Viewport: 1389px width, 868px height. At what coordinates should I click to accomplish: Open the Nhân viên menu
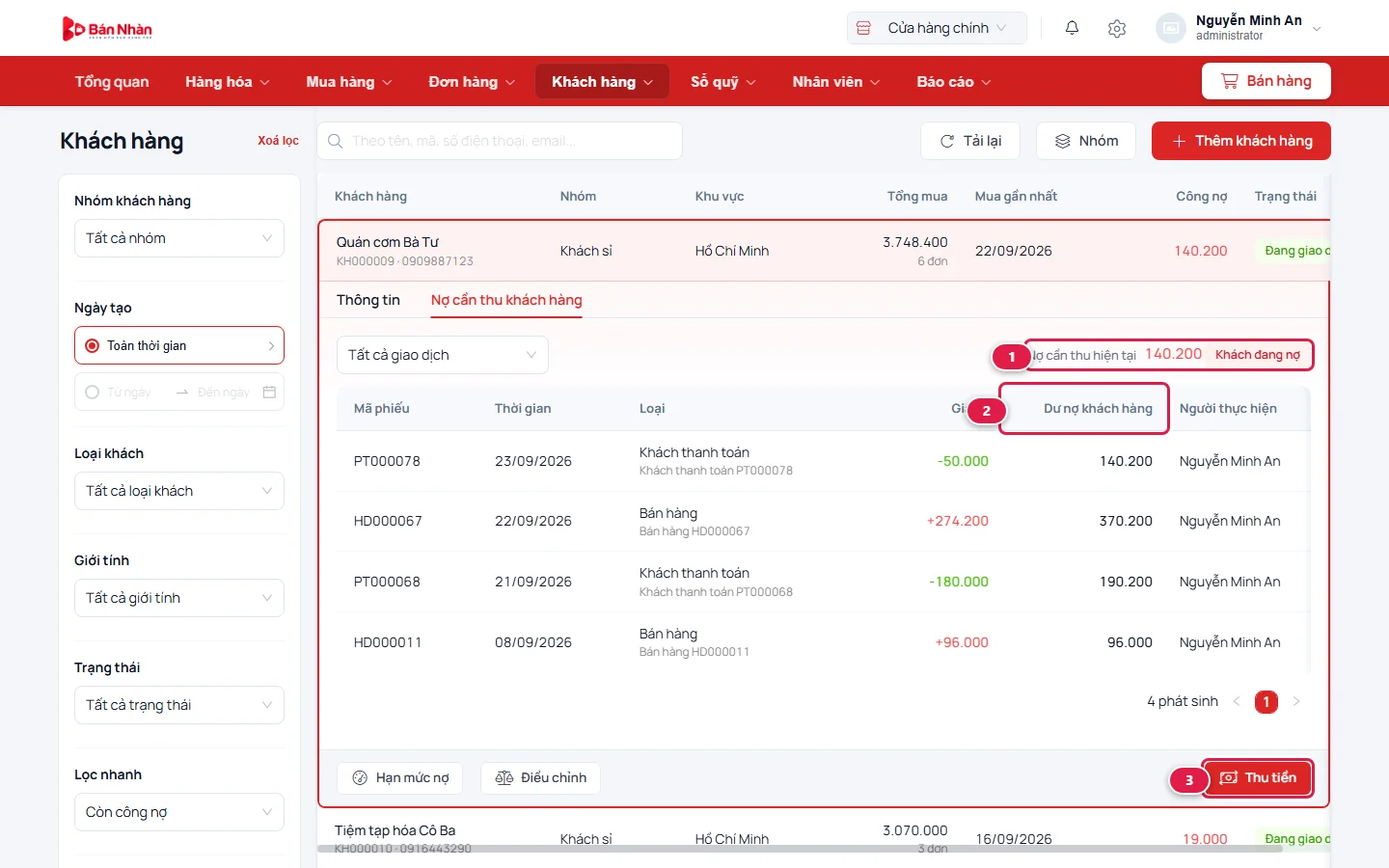coord(836,82)
